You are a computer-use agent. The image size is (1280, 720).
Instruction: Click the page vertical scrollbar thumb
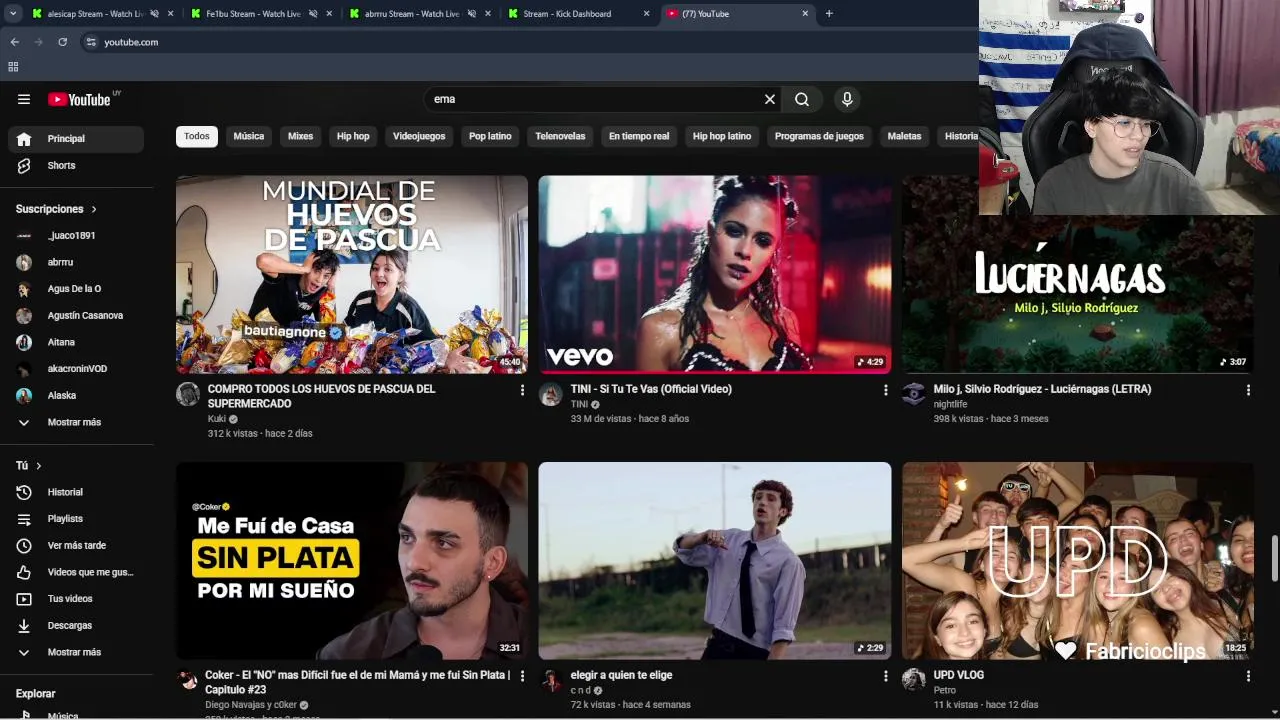(1274, 558)
